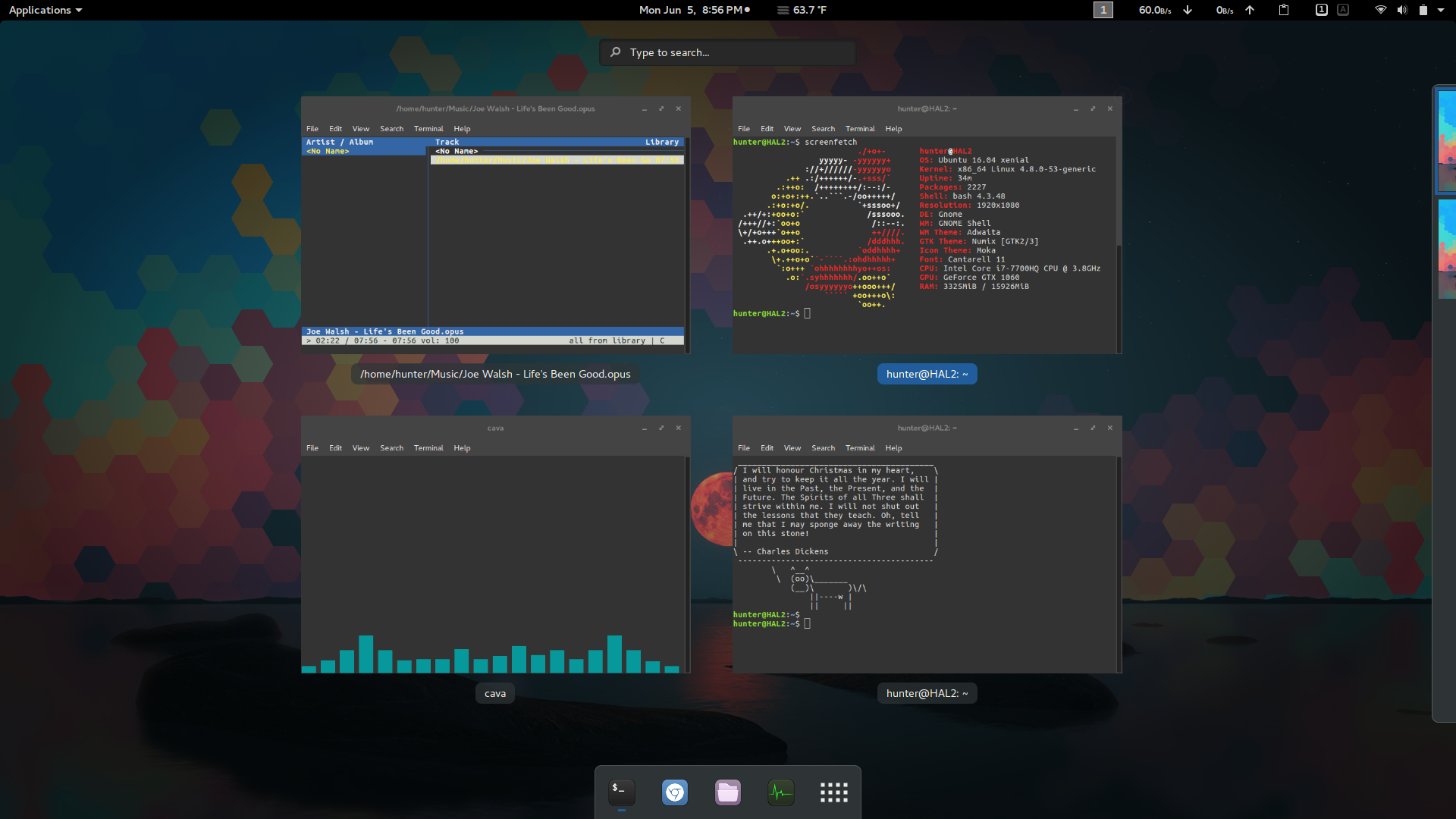Click the 'Artist / Album' header in cmus
This screenshot has width=1456, height=819.
tap(340, 143)
